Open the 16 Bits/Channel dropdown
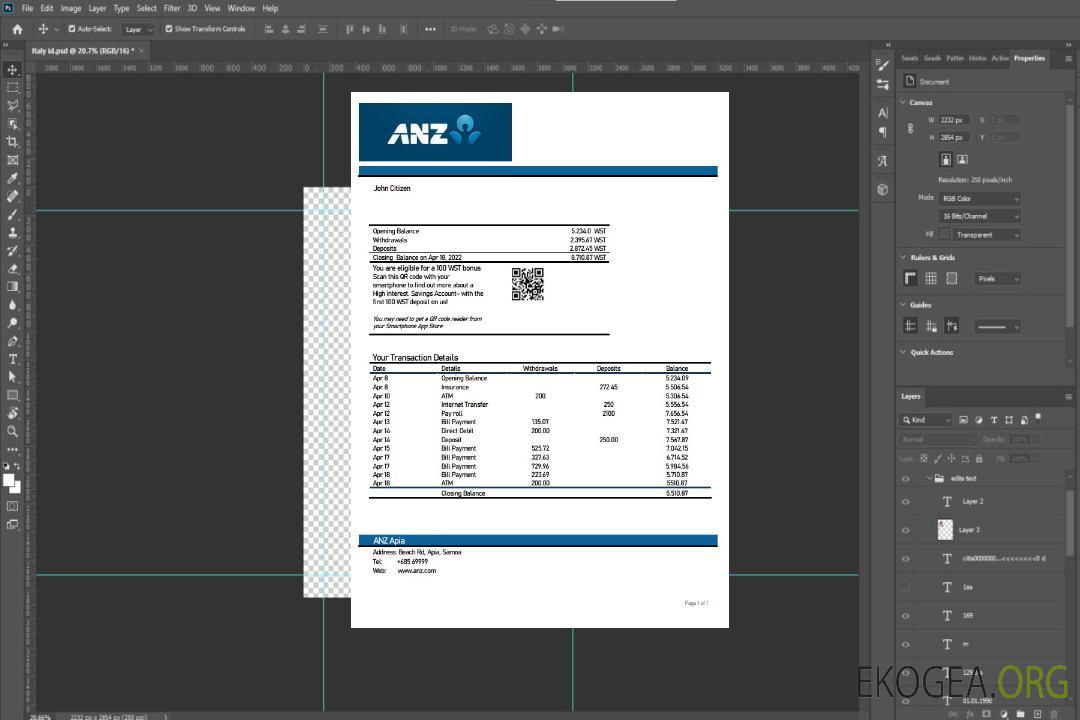Viewport: 1080px width, 720px height. point(979,216)
